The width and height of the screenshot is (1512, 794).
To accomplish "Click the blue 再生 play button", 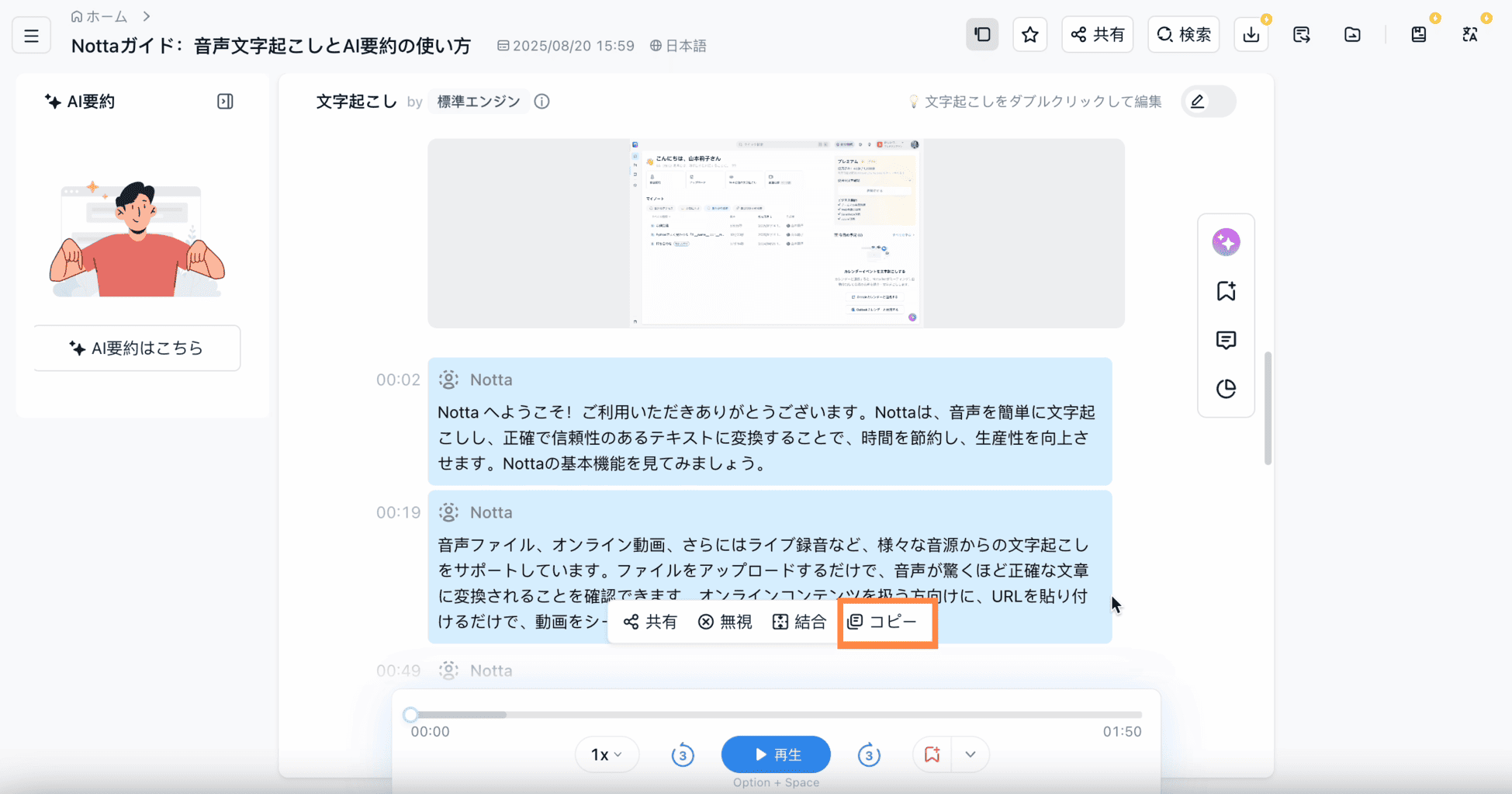I will (776, 754).
